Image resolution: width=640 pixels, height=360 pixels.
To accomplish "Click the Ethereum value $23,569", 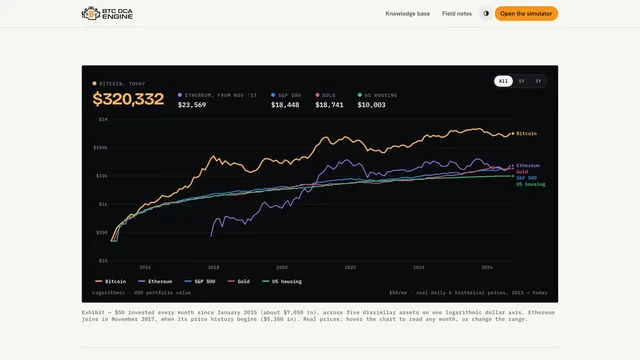I will coord(192,105).
